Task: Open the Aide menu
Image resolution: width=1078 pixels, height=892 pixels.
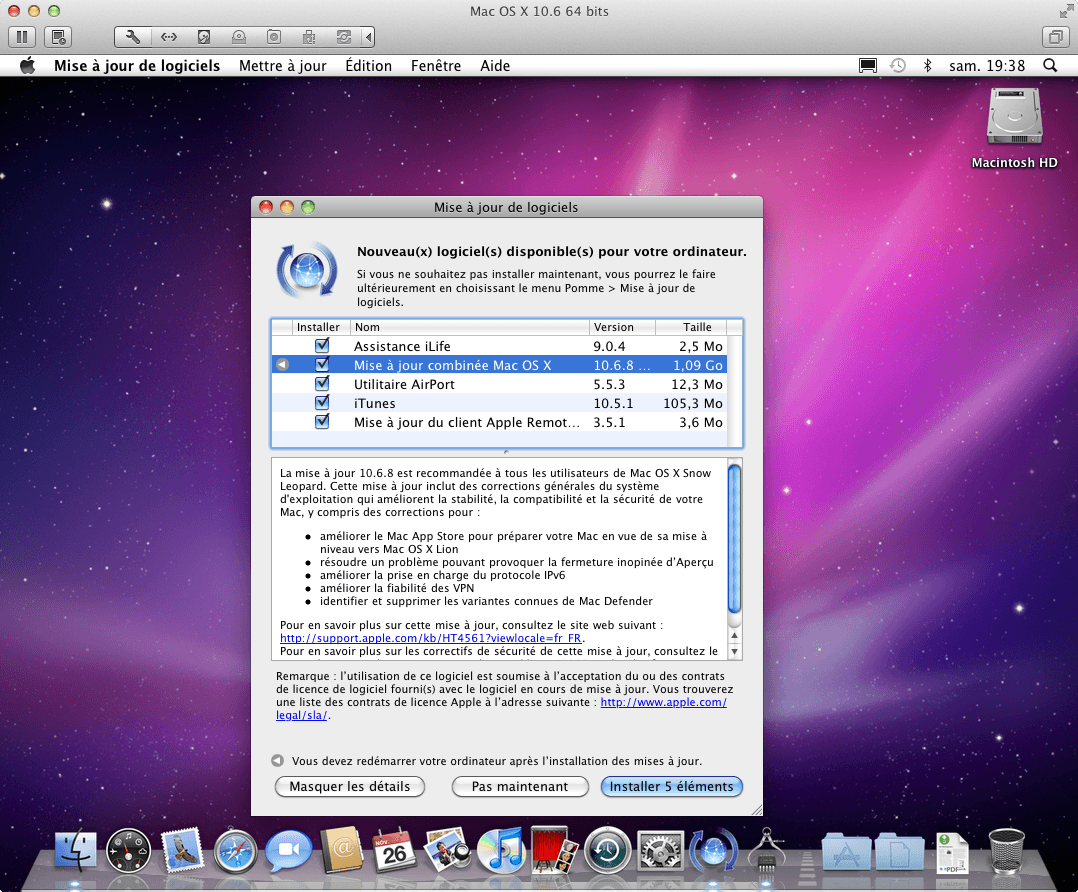Action: 495,66
